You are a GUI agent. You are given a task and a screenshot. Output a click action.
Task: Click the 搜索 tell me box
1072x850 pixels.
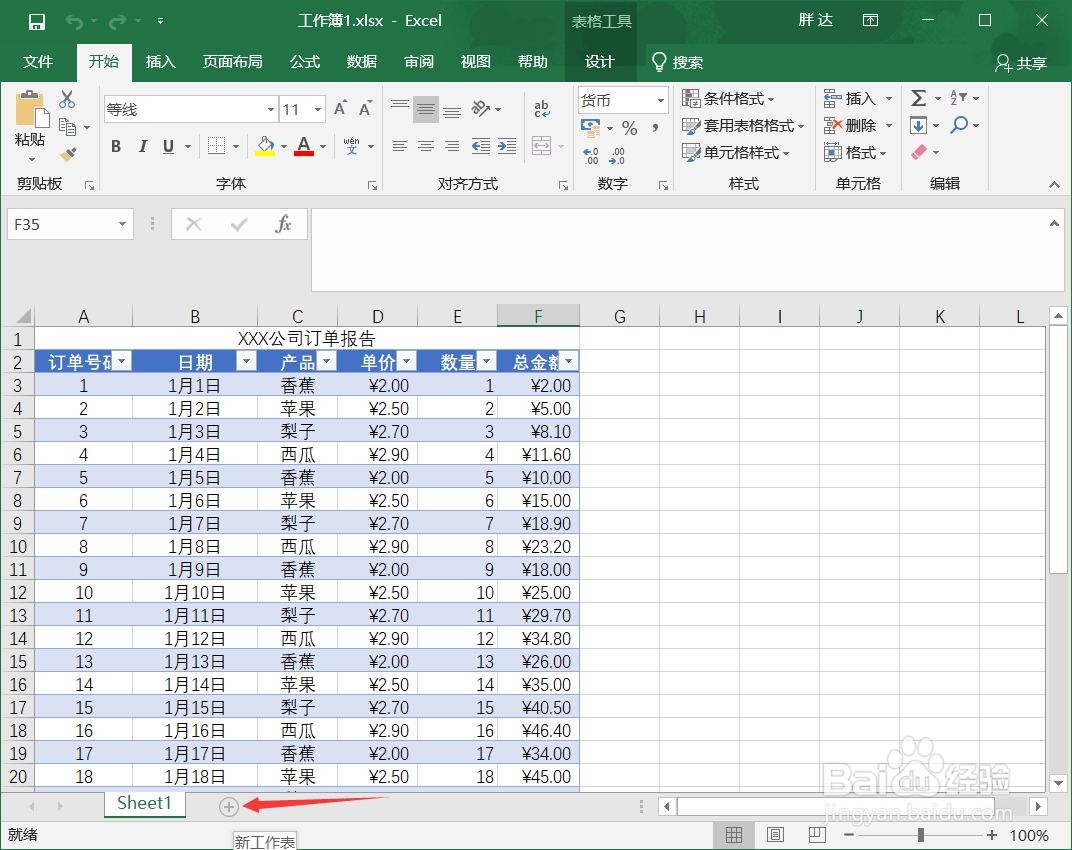click(x=677, y=62)
